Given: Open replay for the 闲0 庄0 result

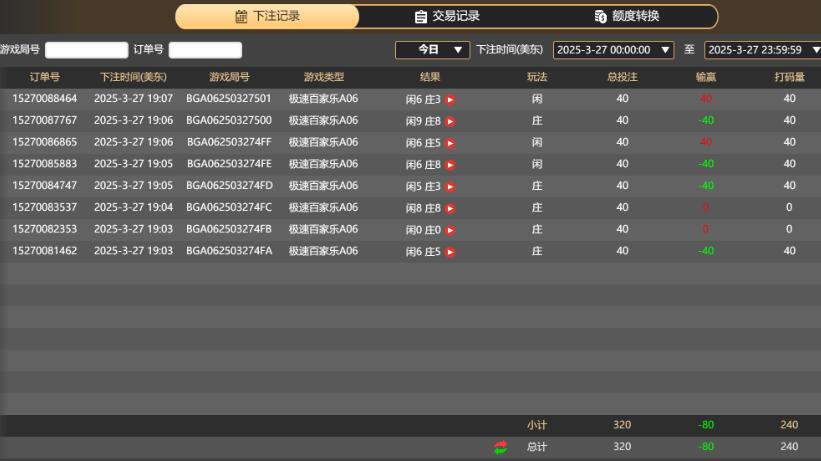Looking at the screenshot, I should tap(450, 230).
